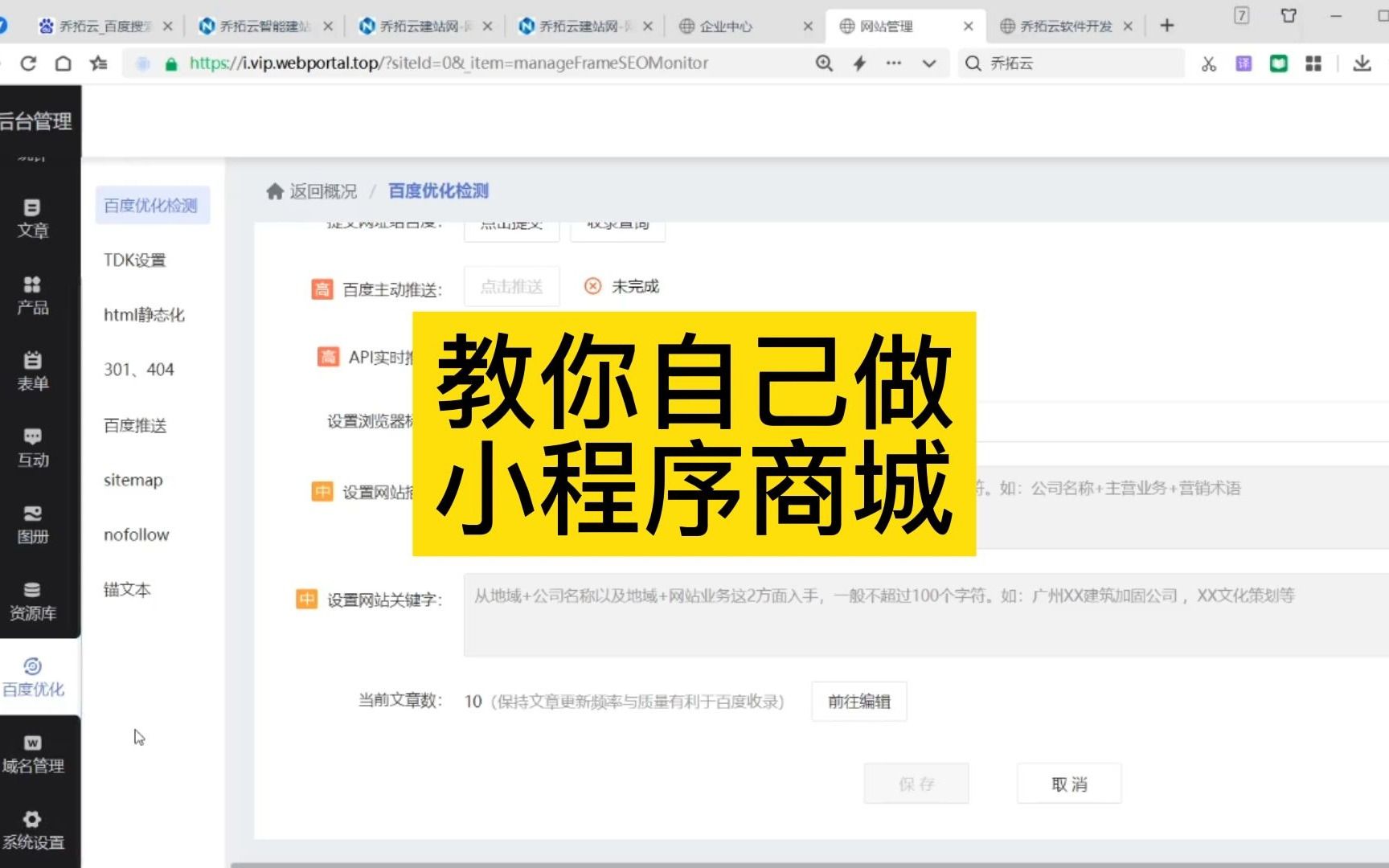Open the translate extension icon
This screenshot has height=868, width=1389.
1243,63
